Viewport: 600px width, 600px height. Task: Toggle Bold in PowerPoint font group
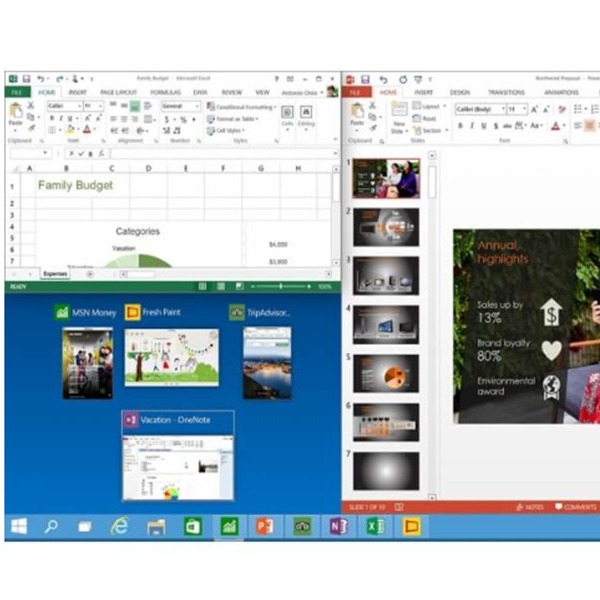pyautogui.click(x=461, y=126)
